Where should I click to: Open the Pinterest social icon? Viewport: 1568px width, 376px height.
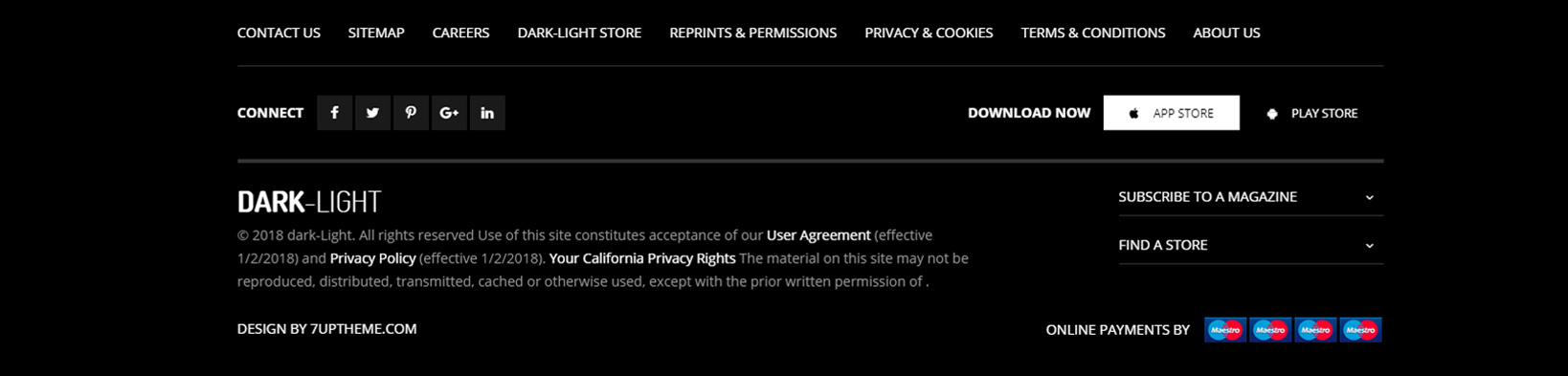(x=411, y=113)
